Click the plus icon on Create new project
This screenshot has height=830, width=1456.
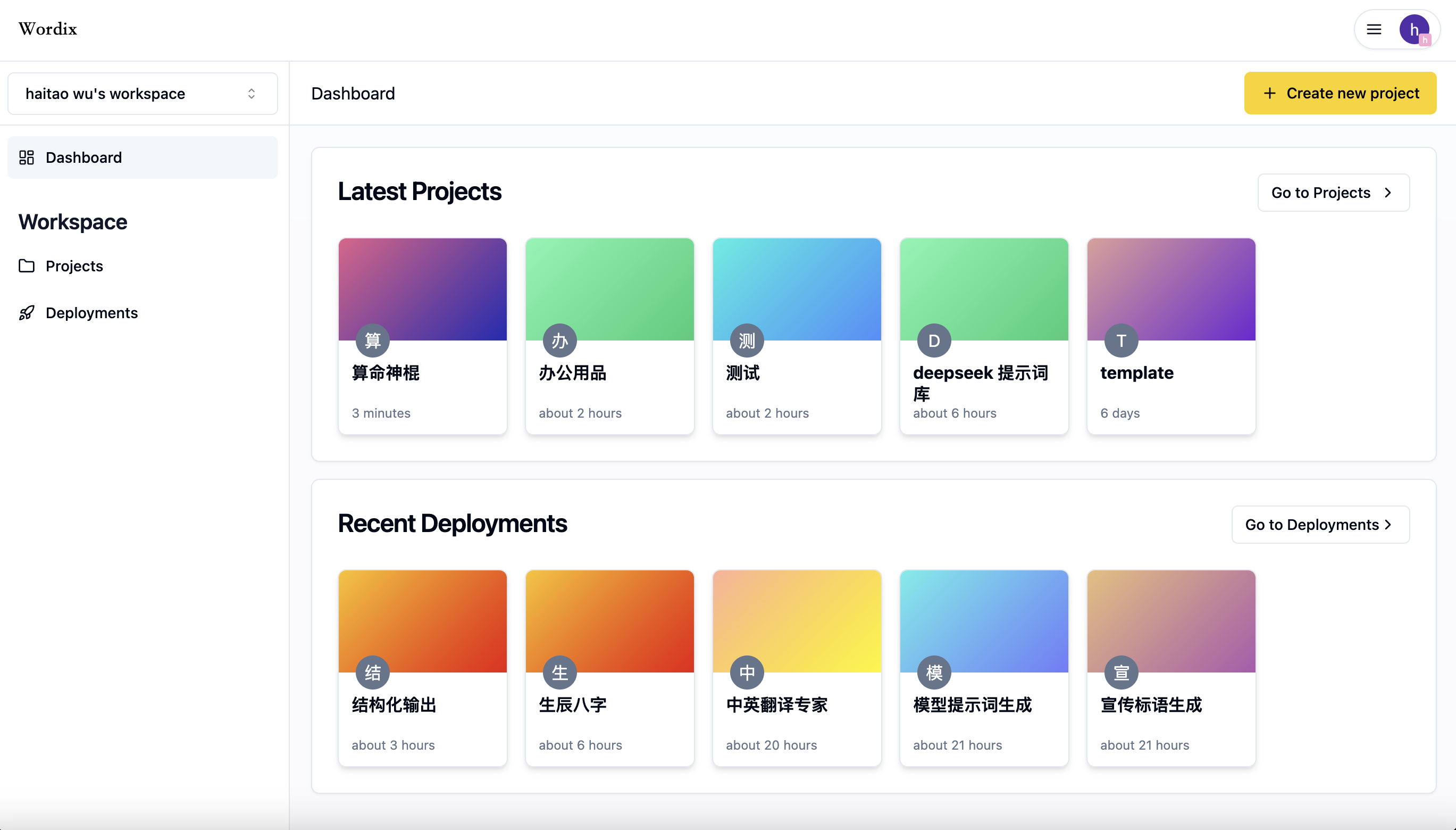1269,93
